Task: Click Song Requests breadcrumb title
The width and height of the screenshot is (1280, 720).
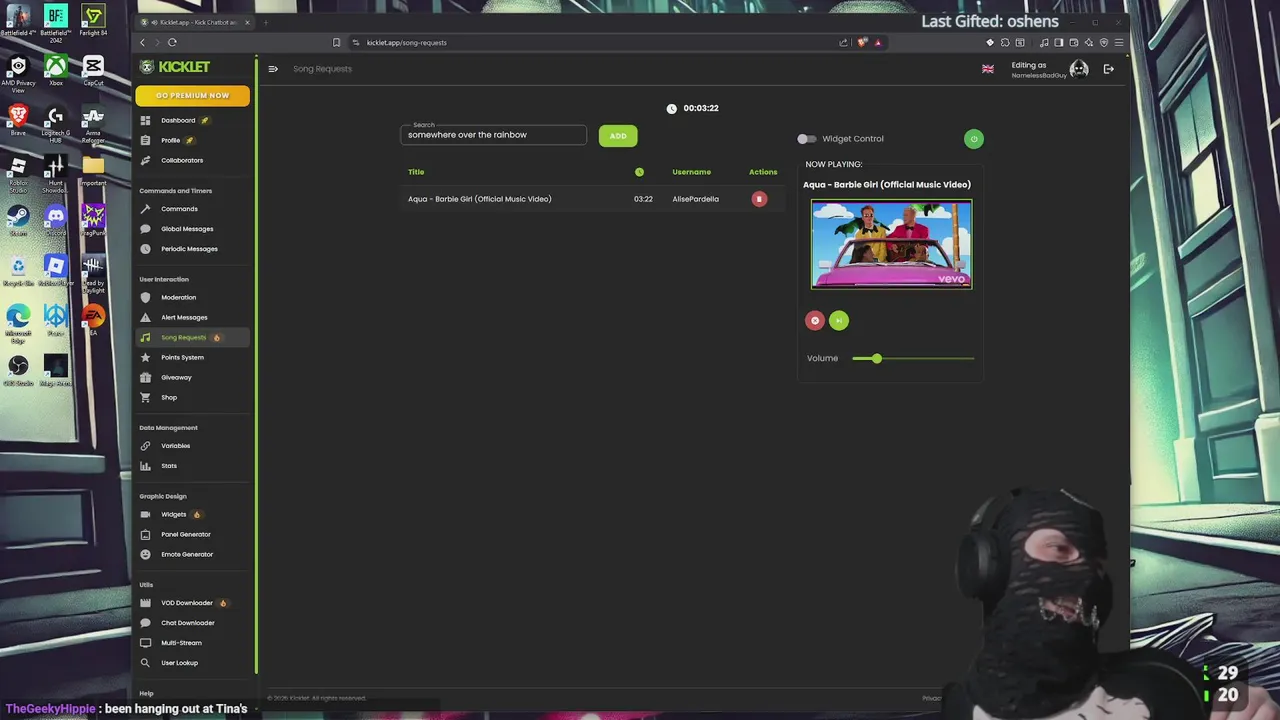Action: [x=322, y=69]
